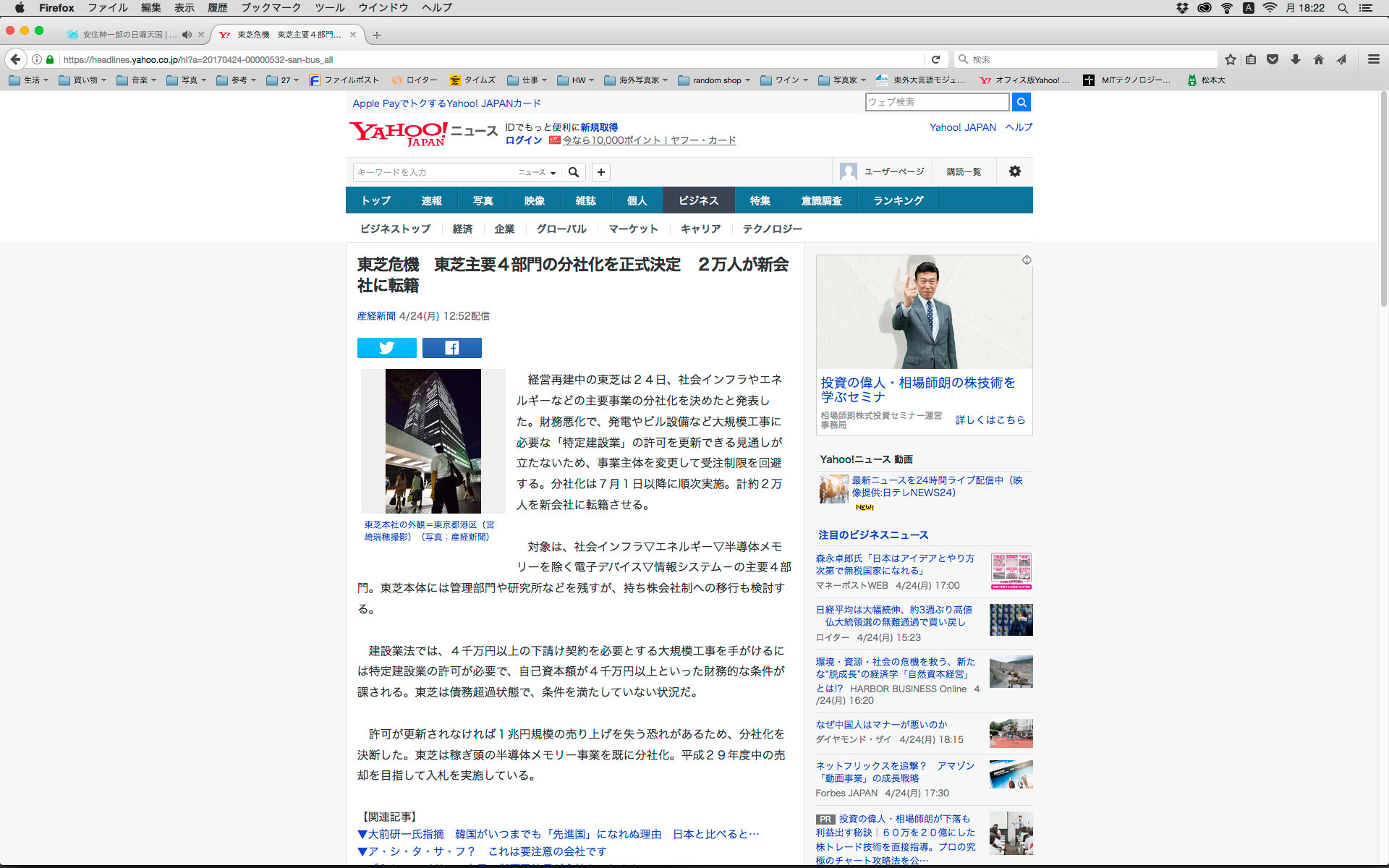Share article via Facebook button

451,348
